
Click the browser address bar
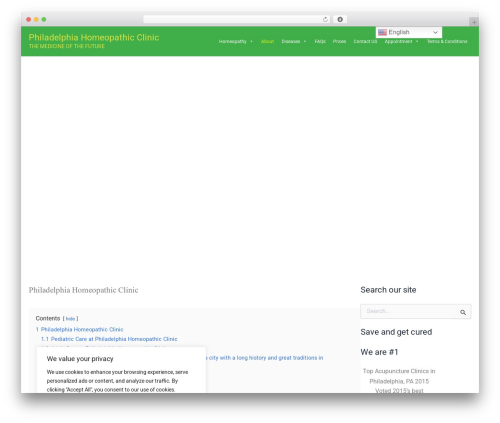click(237, 20)
